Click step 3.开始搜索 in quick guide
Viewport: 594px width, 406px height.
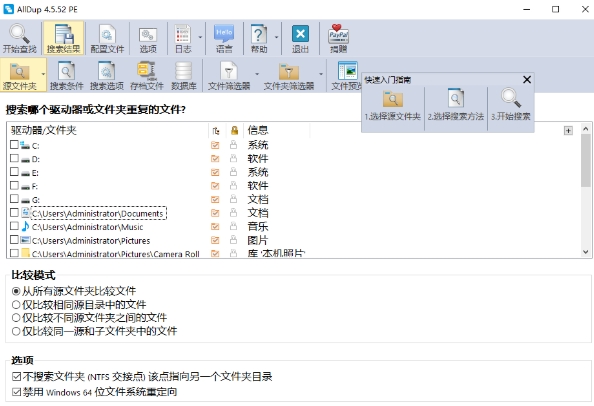[511, 105]
